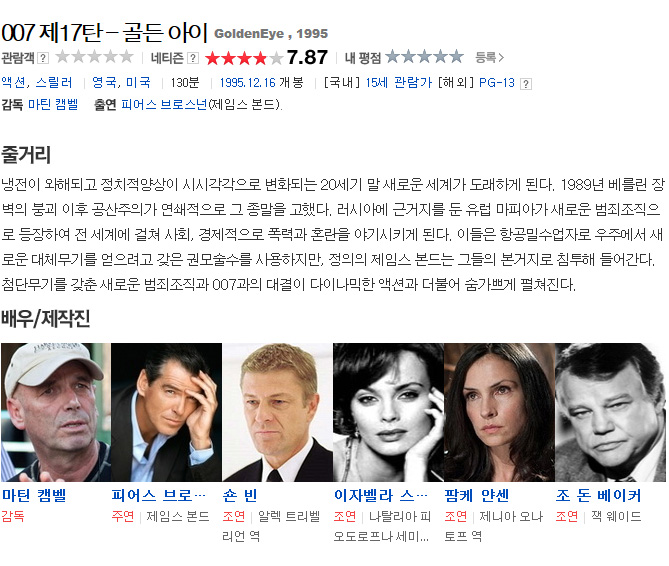Open the 1995.12.16 release date link

(247, 83)
